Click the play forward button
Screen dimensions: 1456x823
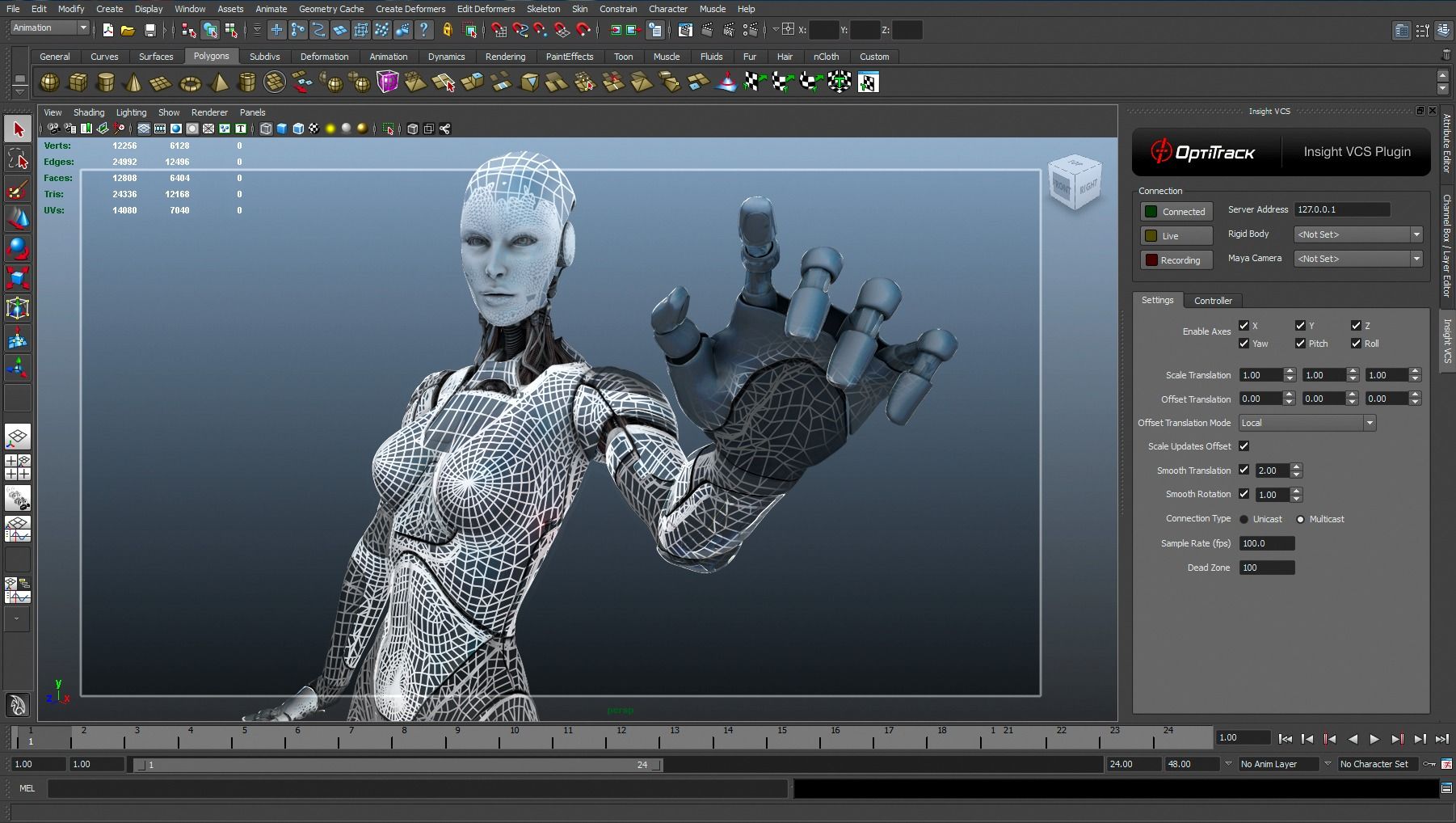tap(1374, 738)
